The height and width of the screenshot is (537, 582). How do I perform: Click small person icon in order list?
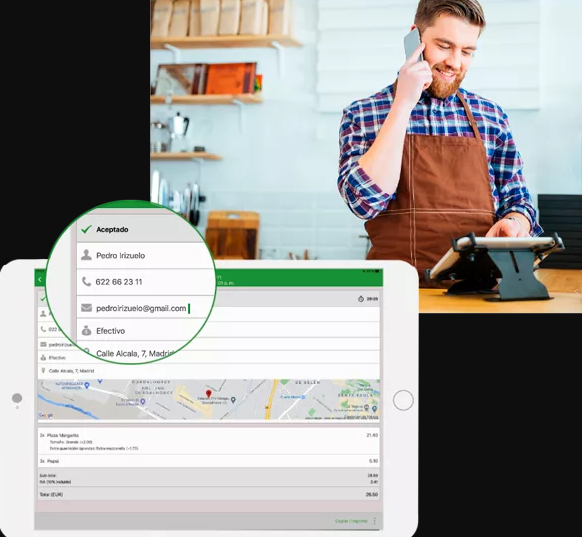pyautogui.click(x=43, y=314)
